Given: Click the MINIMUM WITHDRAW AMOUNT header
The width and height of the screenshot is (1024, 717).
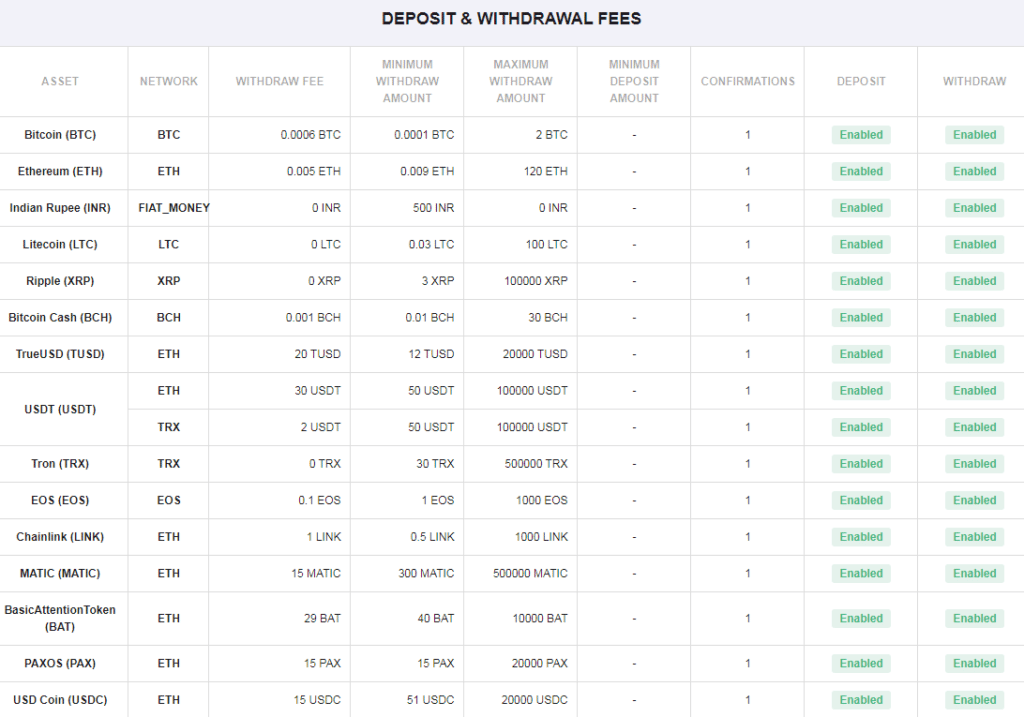Looking at the screenshot, I should point(407,81).
